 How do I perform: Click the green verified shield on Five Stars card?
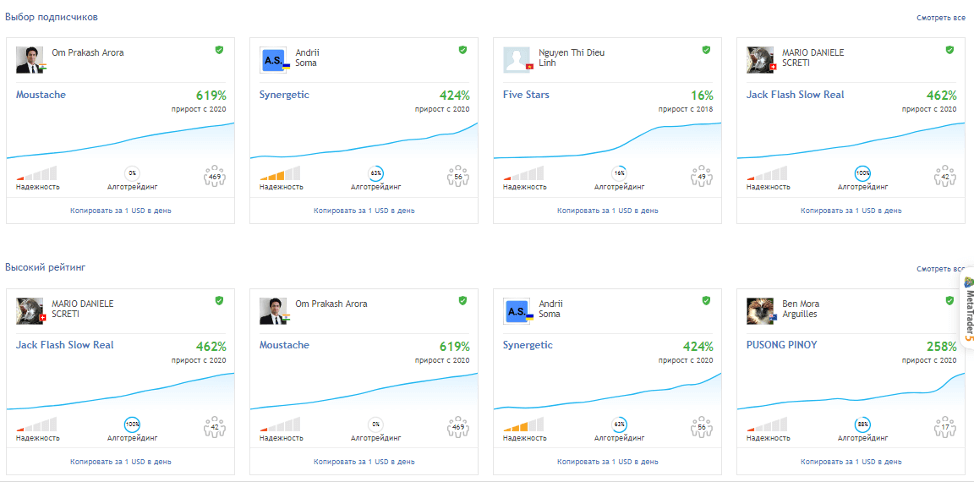pos(706,49)
